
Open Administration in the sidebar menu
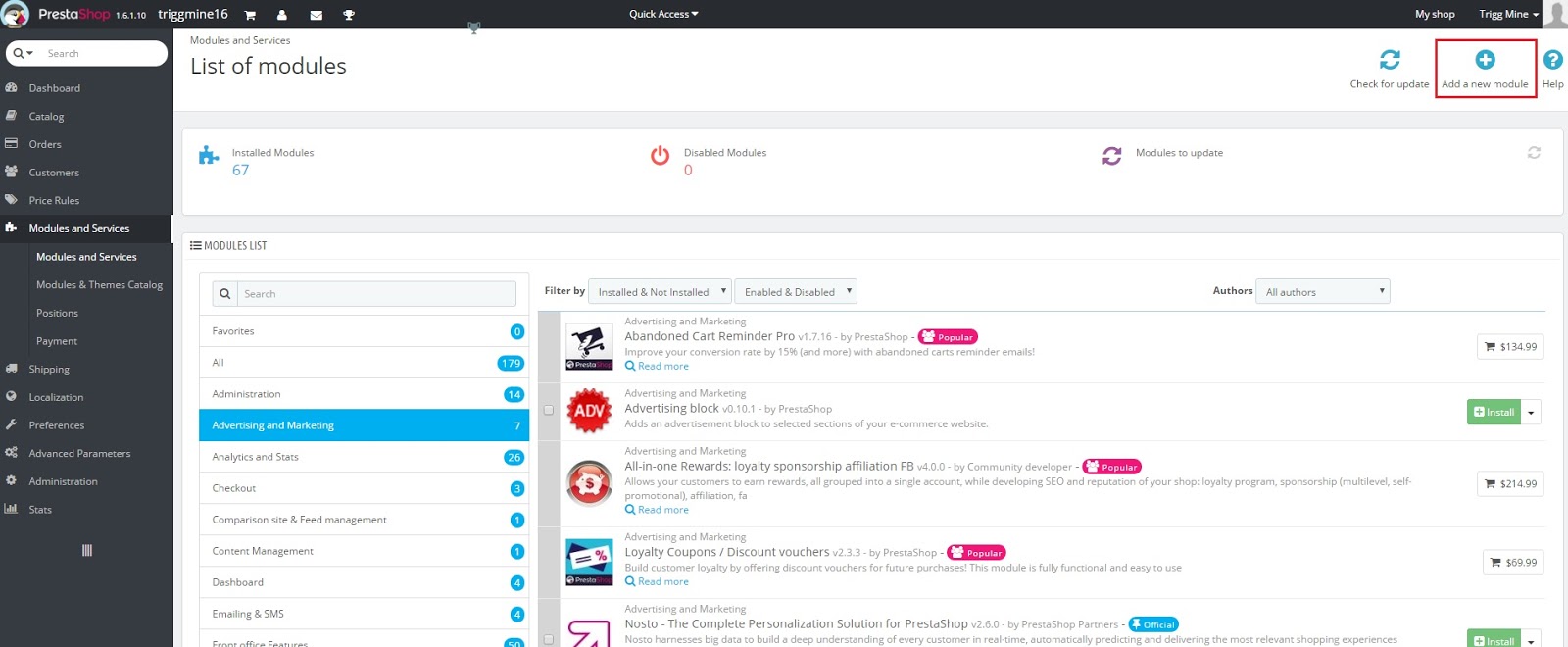(63, 481)
